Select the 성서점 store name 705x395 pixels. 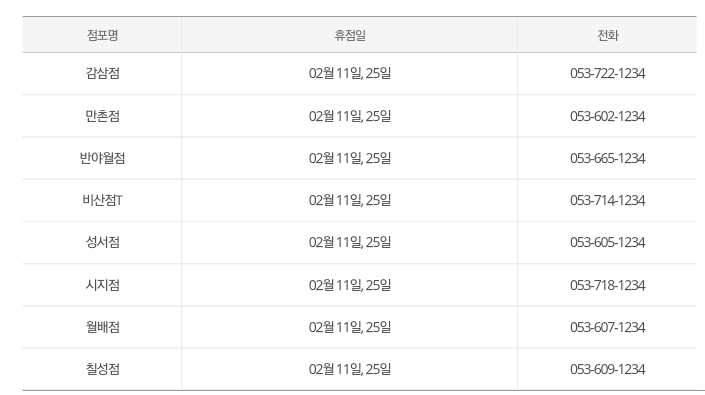click(103, 242)
